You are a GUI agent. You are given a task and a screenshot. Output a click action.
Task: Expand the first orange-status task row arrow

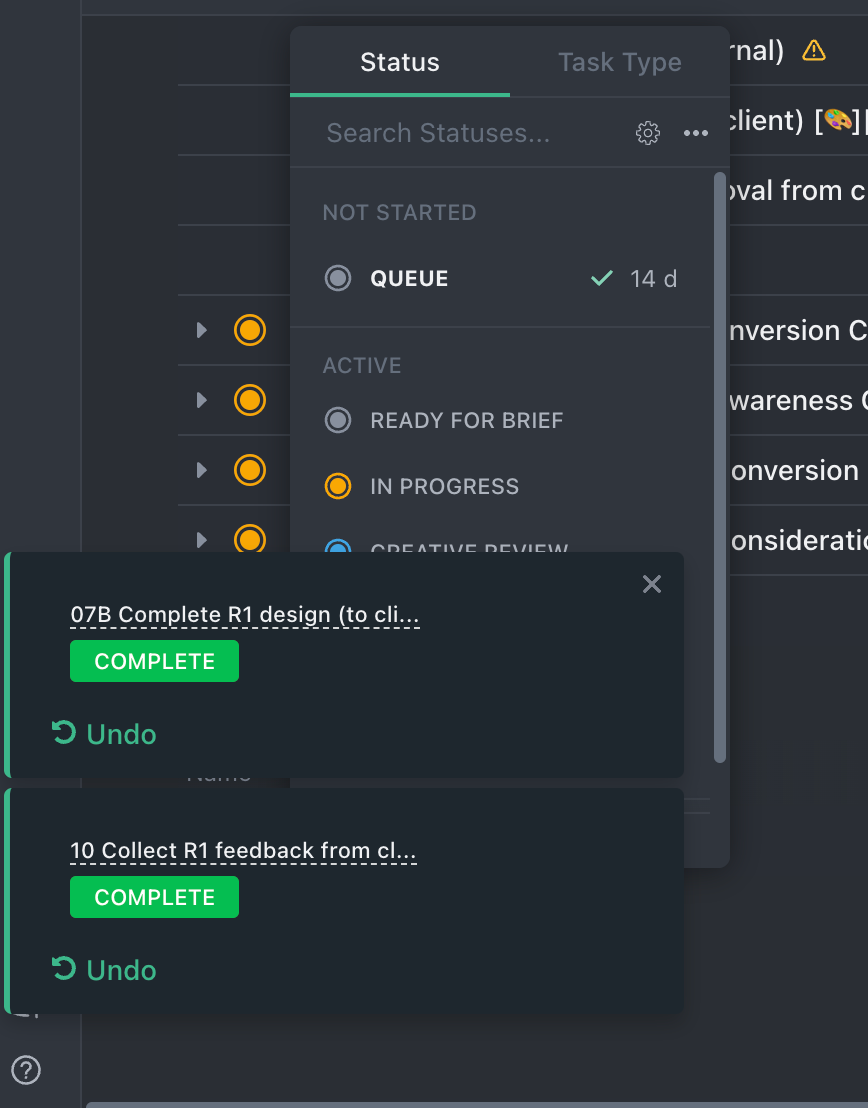tap(201, 330)
